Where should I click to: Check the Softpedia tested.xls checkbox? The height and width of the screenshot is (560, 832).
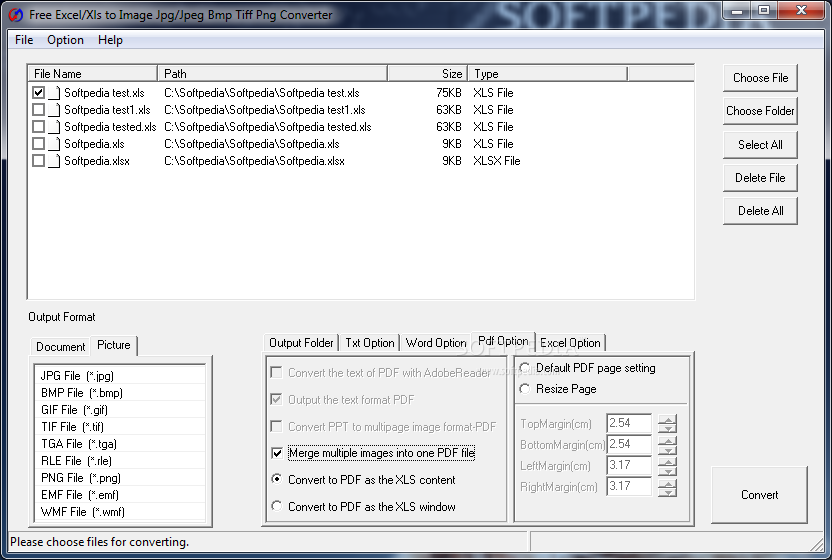[38, 127]
